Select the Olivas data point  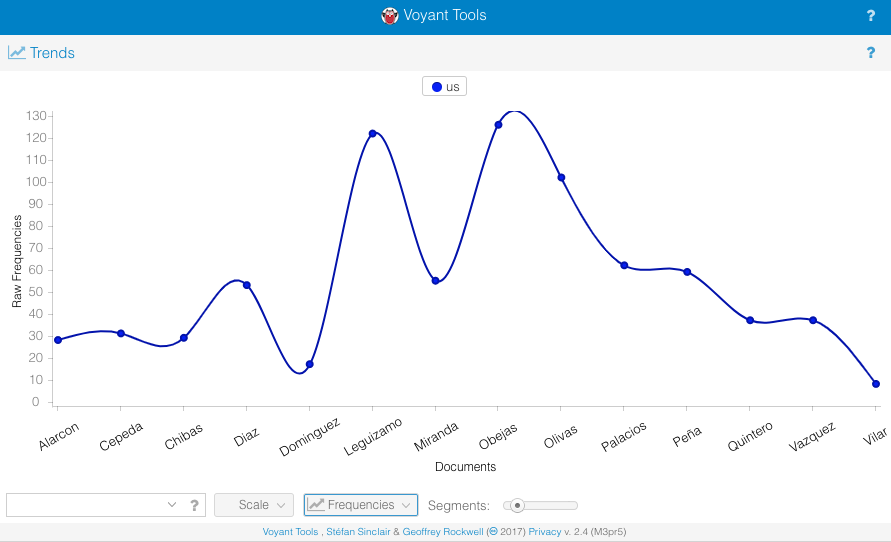click(x=561, y=178)
